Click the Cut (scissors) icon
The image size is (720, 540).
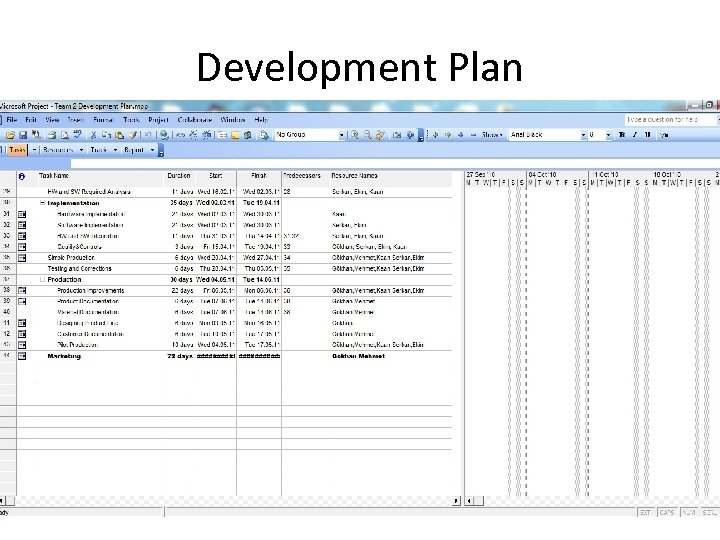[x=93, y=135]
